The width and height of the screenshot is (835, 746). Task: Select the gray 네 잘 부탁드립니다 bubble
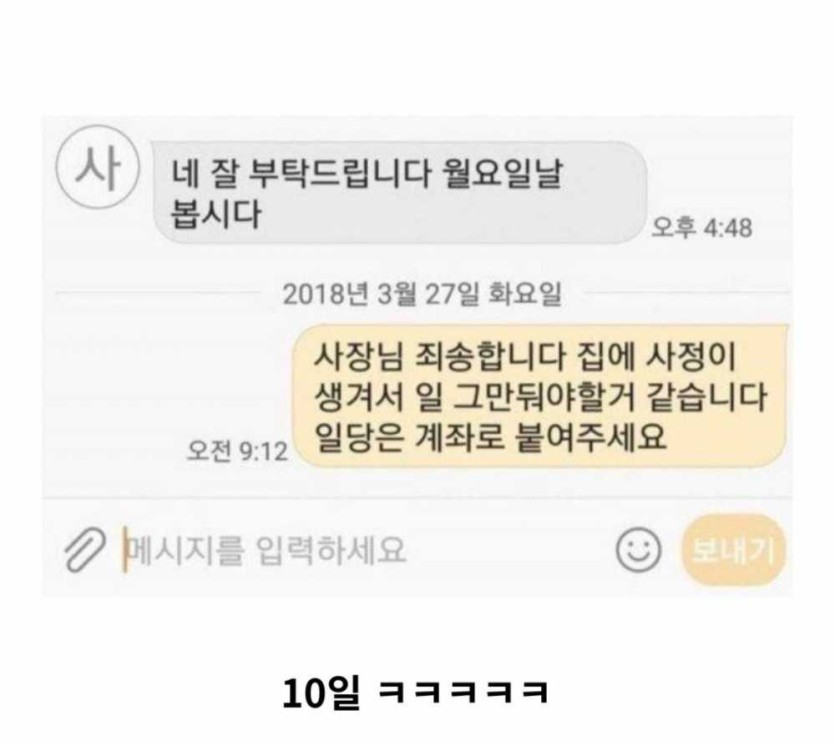400,193
